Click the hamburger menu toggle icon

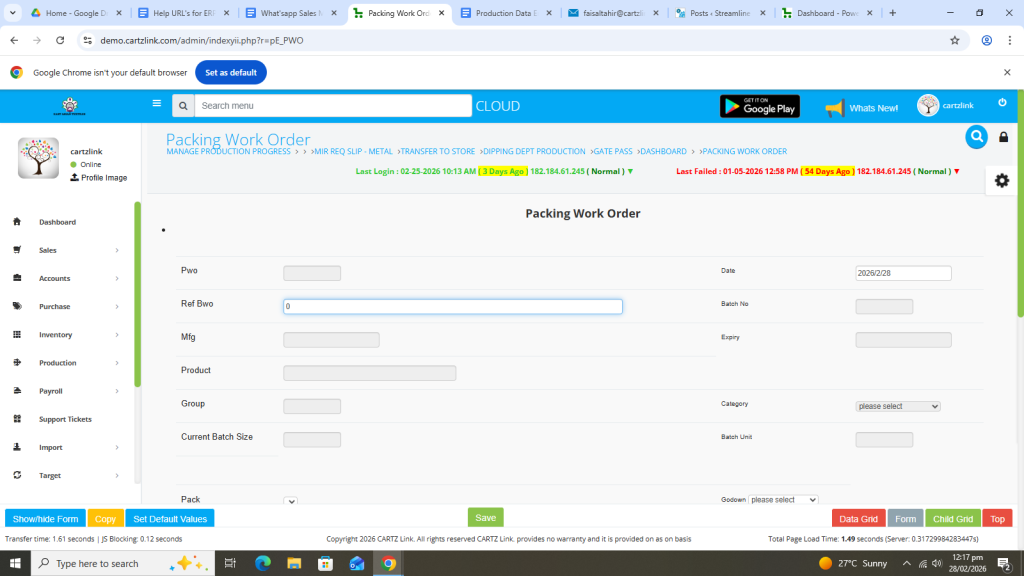[x=156, y=103]
